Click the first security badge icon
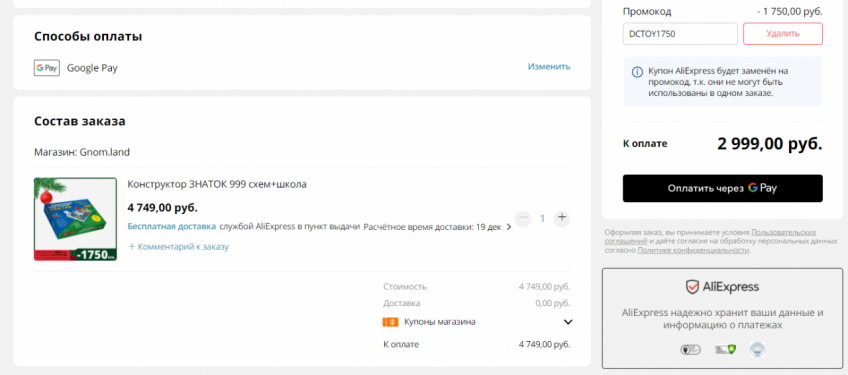The height and width of the screenshot is (375, 848). 691,350
